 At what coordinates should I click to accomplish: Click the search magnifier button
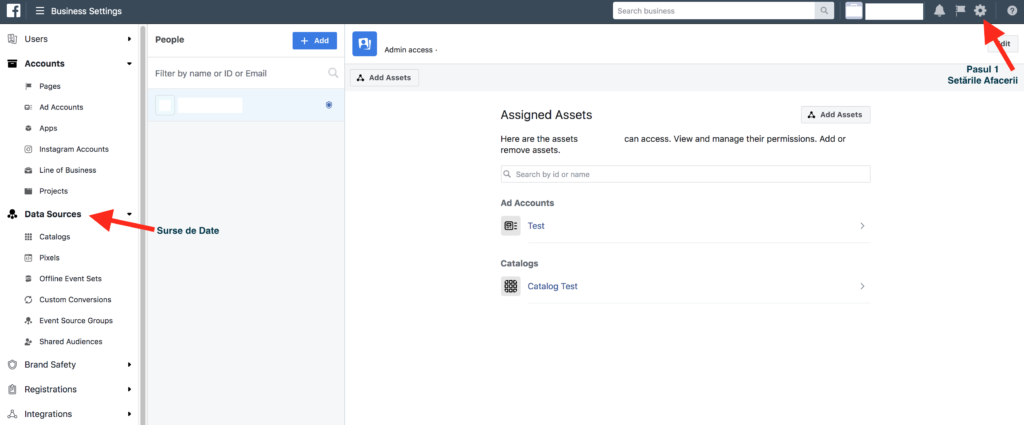point(825,11)
